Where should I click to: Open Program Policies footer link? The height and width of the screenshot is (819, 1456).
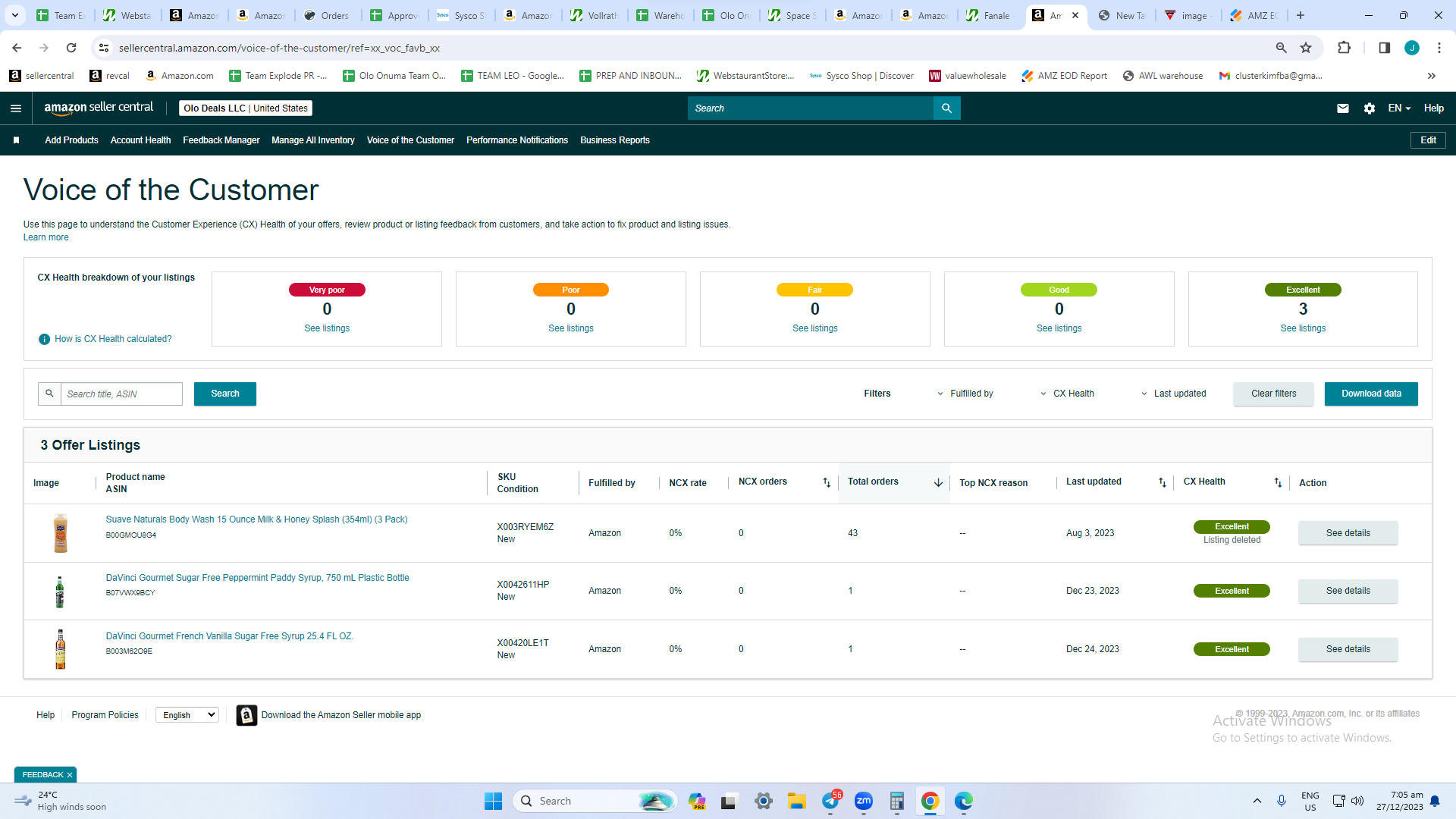click(105, 715)
